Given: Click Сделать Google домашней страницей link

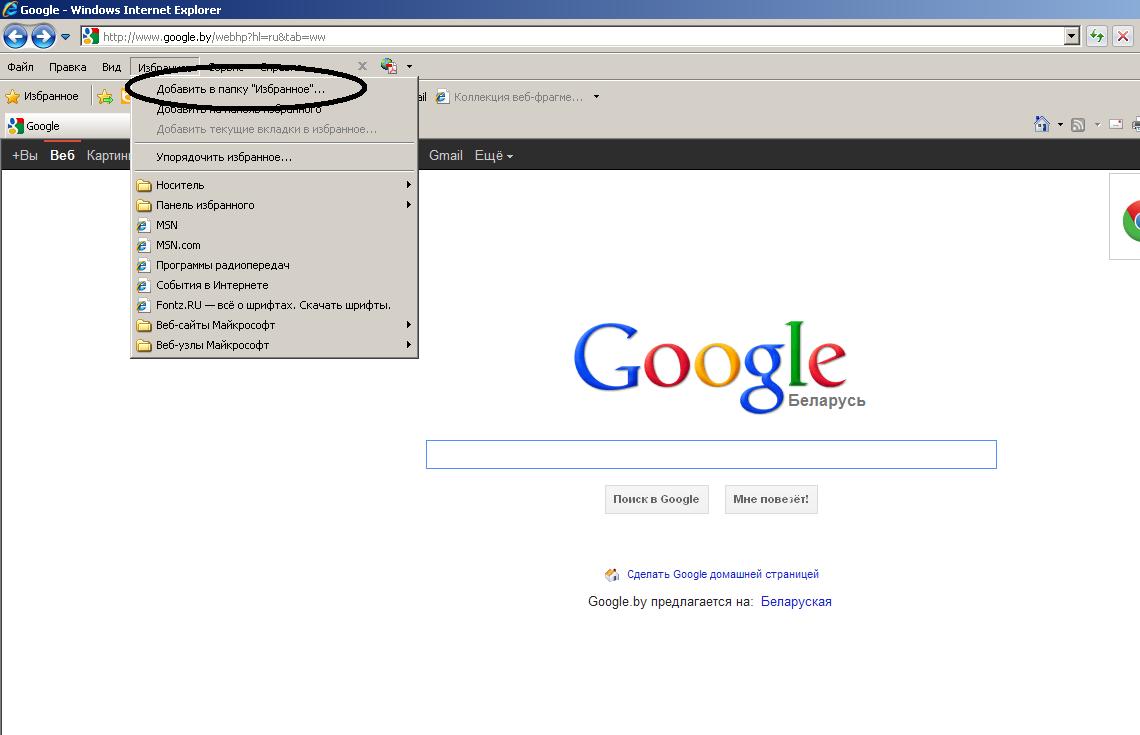Looking at the screenshot, I should coord(723,574).
